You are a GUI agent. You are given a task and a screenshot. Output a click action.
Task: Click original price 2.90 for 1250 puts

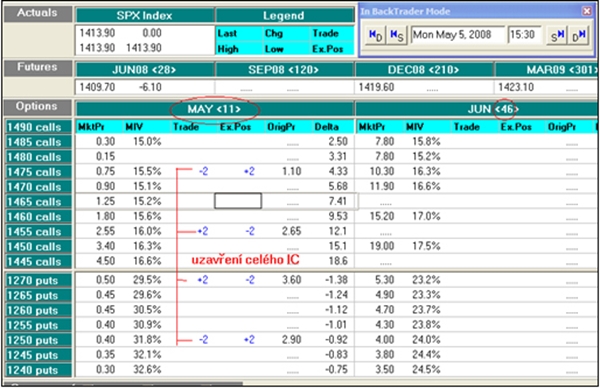(x=292, y=340)
